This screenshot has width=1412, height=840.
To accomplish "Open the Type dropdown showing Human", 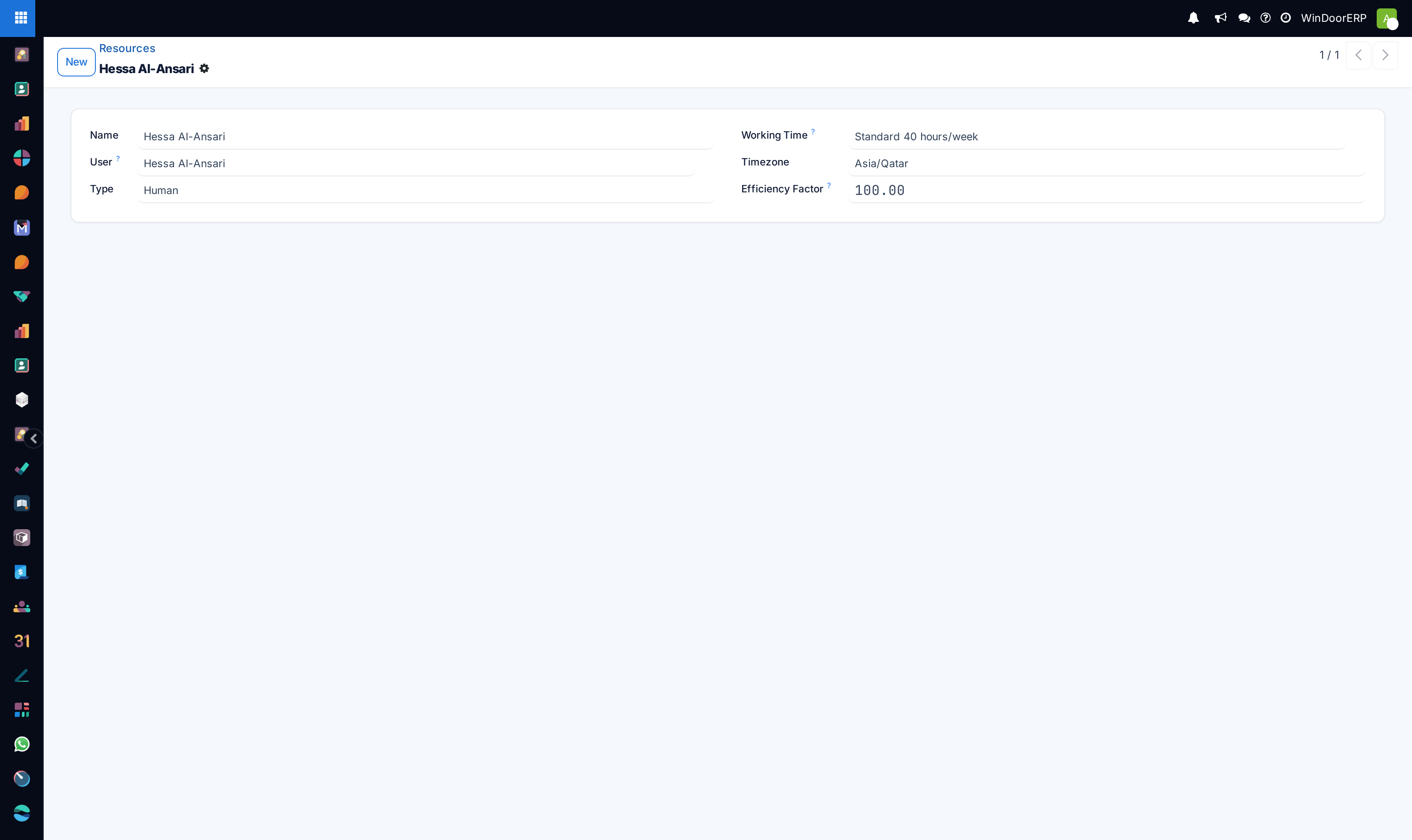I will (x=425, y=190).
